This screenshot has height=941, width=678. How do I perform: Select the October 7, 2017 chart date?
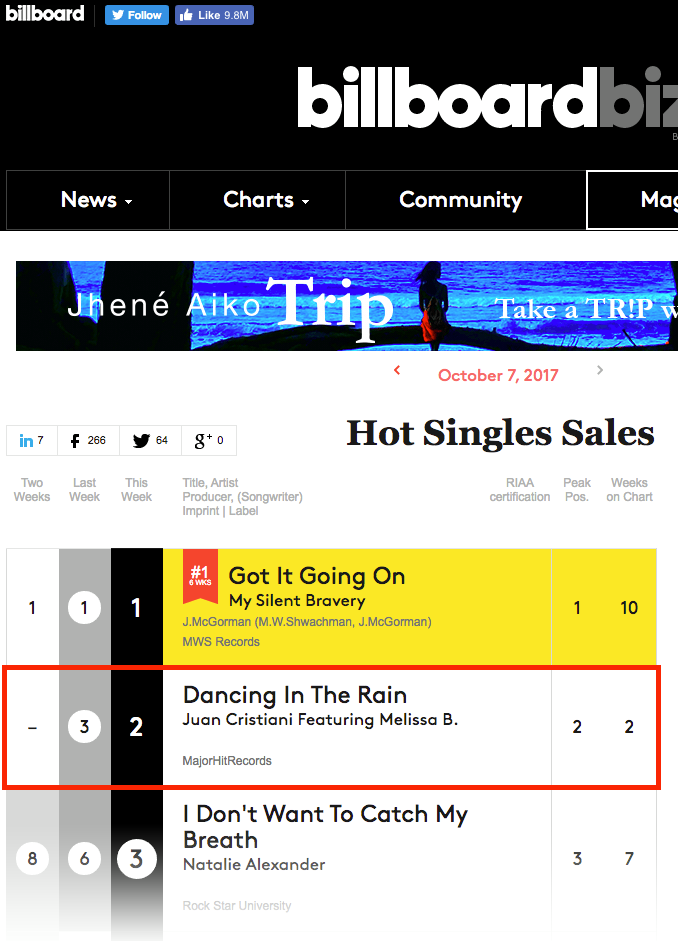tap(498, 376)
